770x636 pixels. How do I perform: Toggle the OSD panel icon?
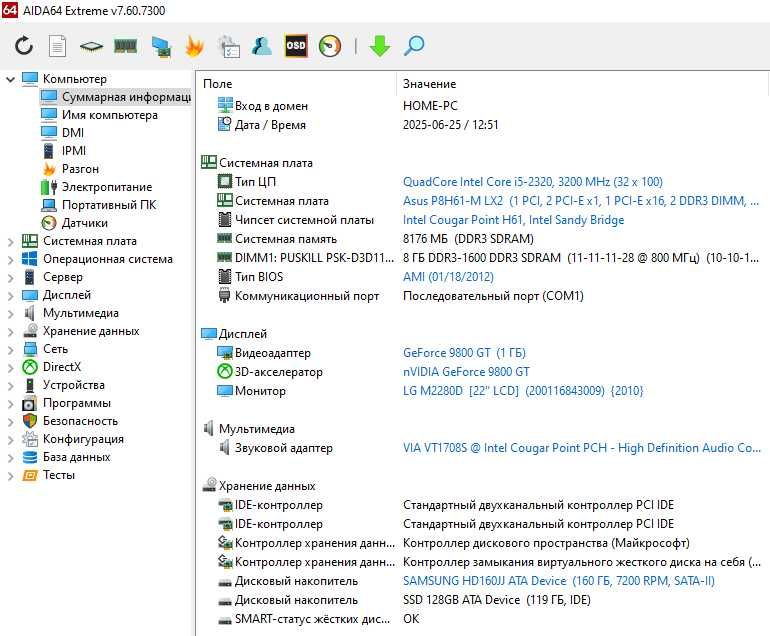click(x=296, y=46)
